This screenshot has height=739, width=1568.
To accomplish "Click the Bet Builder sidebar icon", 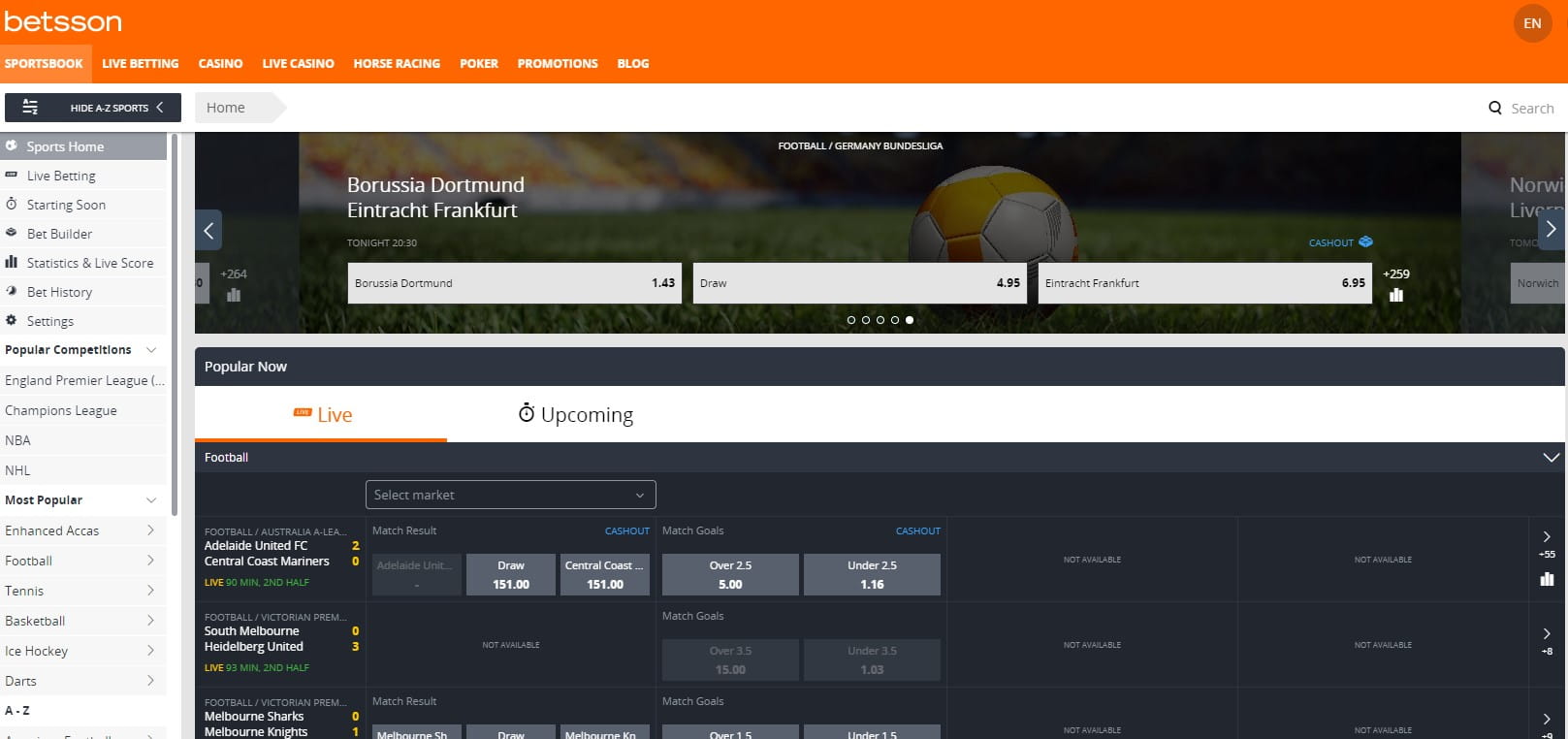I will click(12, 233).
